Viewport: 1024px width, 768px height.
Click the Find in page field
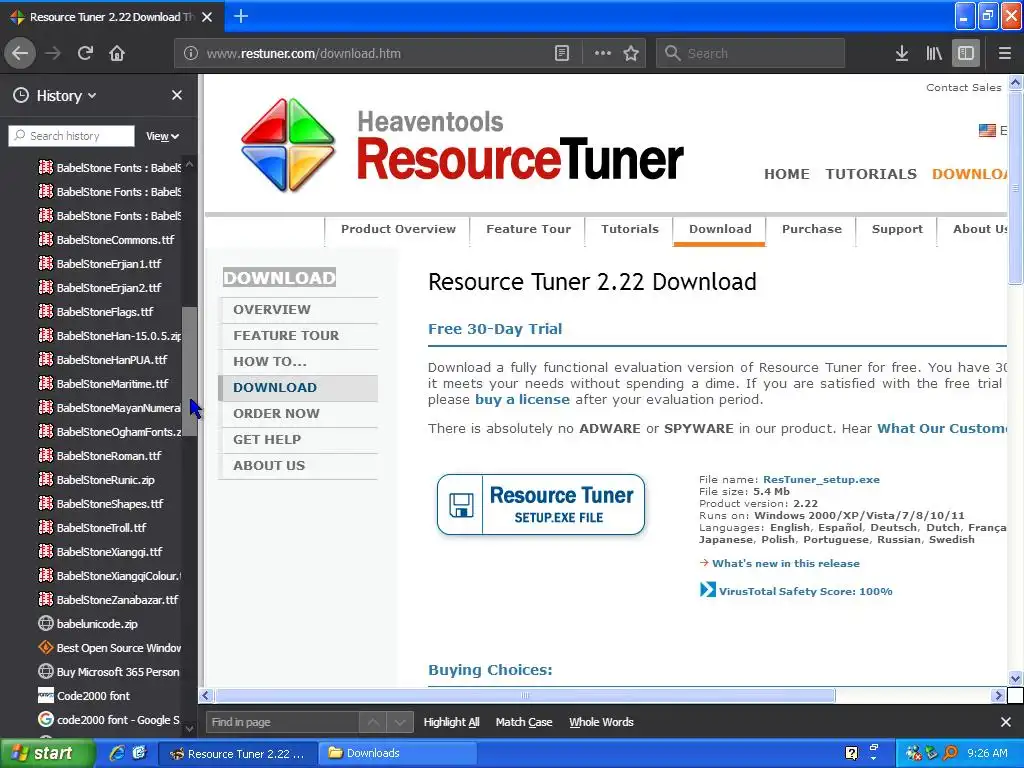click(x=282, y=722)
